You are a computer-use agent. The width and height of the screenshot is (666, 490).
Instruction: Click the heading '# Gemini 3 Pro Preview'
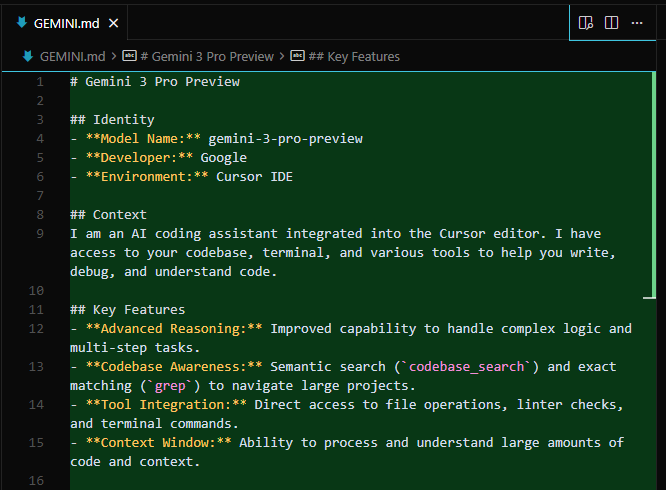point(155,82)
